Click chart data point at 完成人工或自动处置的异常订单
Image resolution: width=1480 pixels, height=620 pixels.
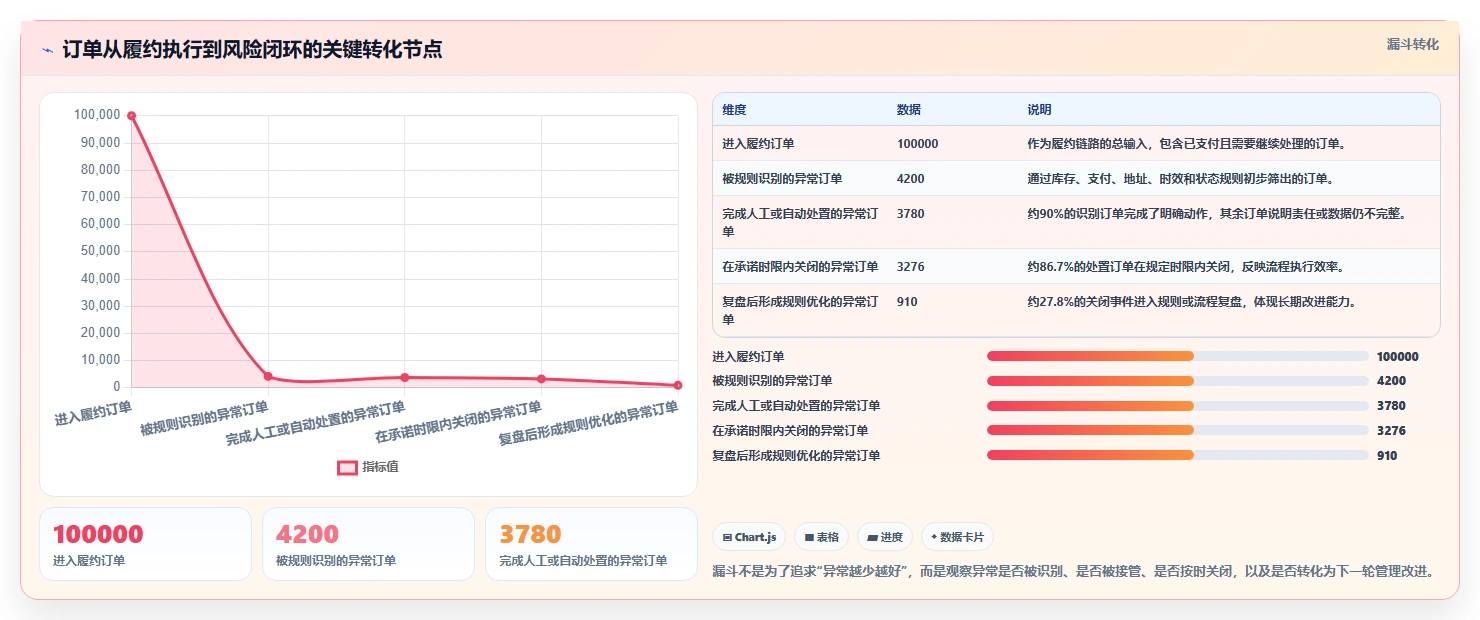pos(404,377)
